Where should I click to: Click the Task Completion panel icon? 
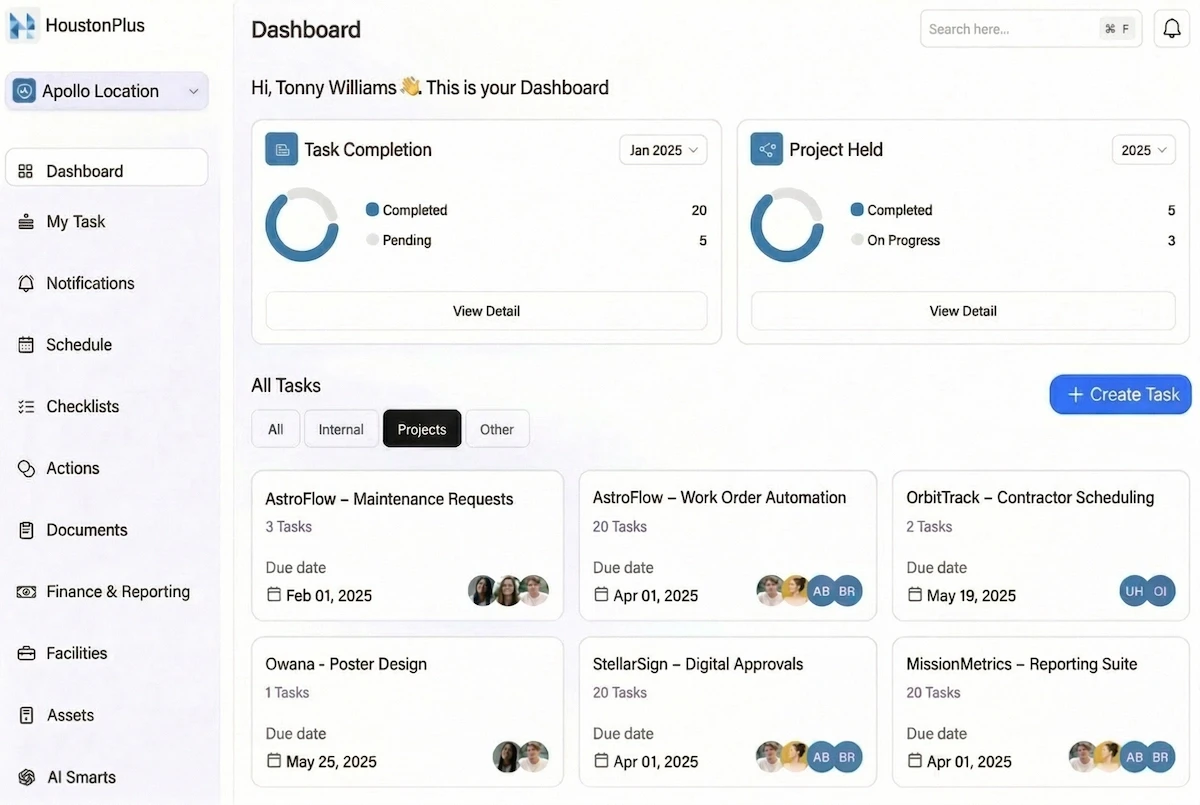(281, 148)
